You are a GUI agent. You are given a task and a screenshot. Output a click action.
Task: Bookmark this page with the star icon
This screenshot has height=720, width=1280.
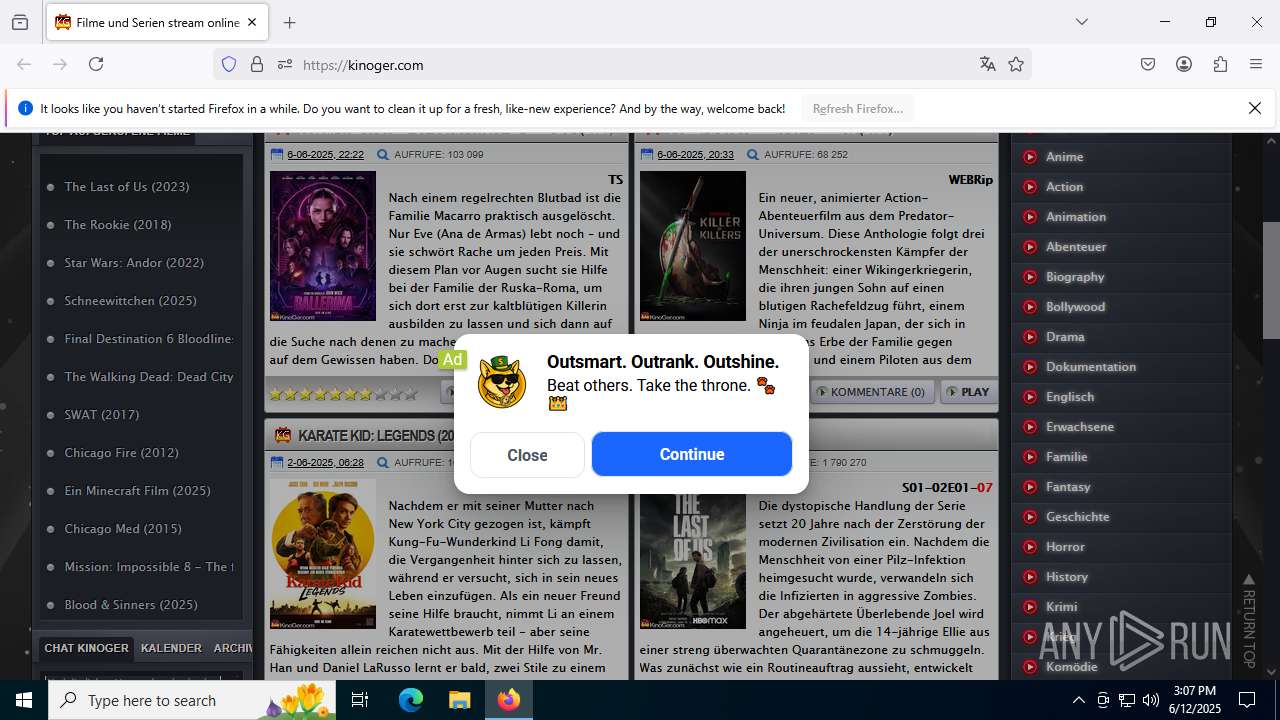pos(1016,64)
